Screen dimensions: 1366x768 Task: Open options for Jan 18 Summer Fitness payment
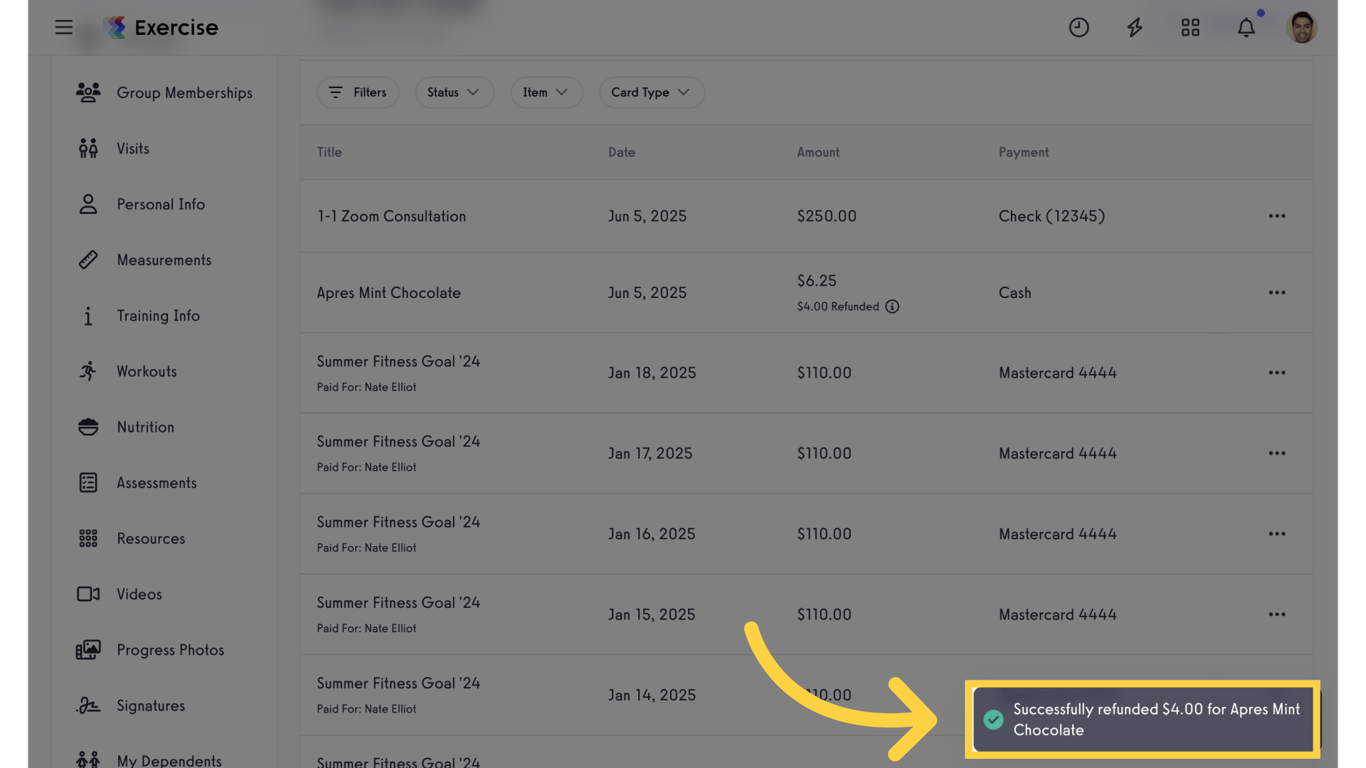(1277, 373)
